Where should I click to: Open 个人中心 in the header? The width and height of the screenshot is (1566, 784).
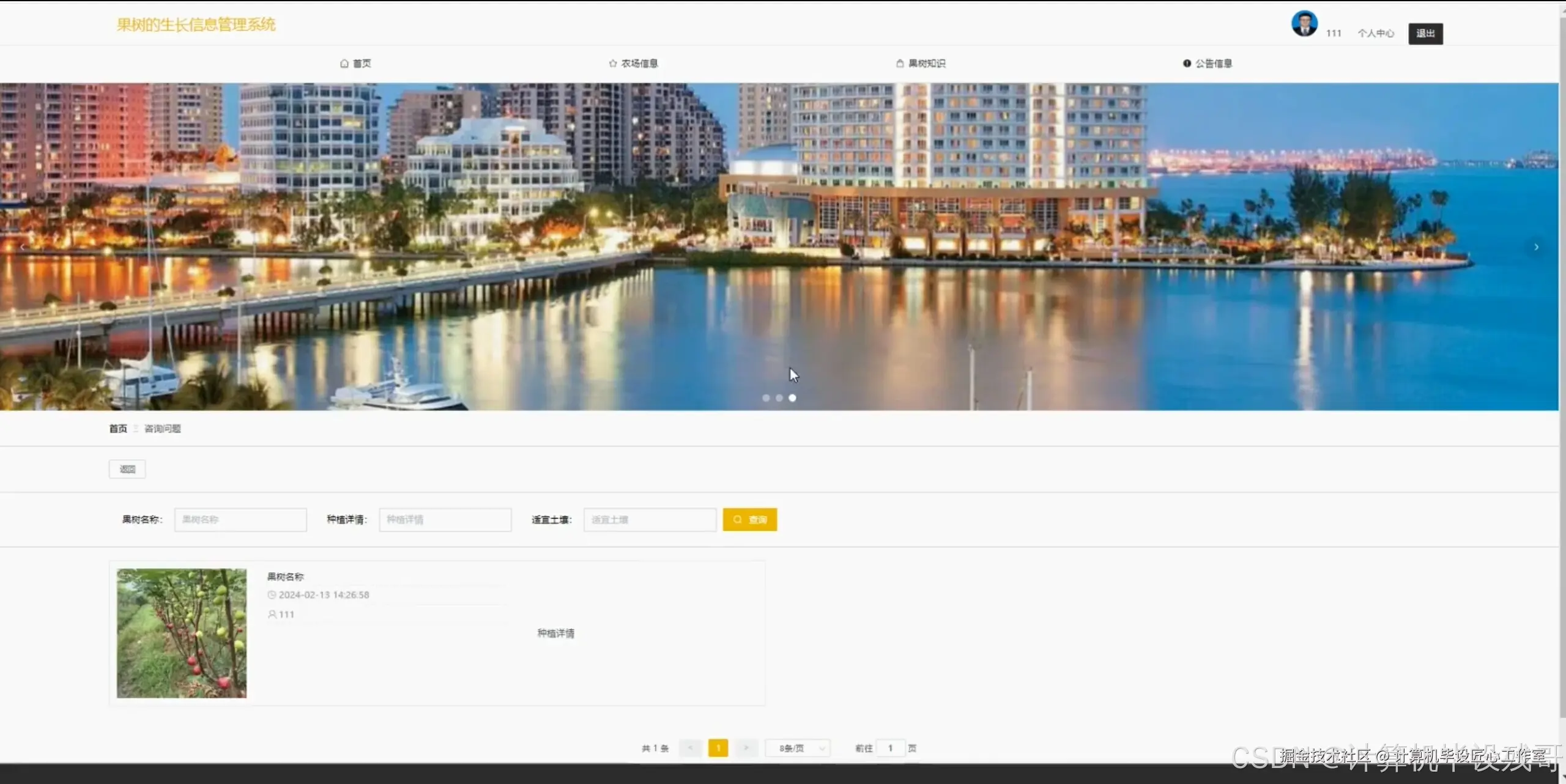1376,34
